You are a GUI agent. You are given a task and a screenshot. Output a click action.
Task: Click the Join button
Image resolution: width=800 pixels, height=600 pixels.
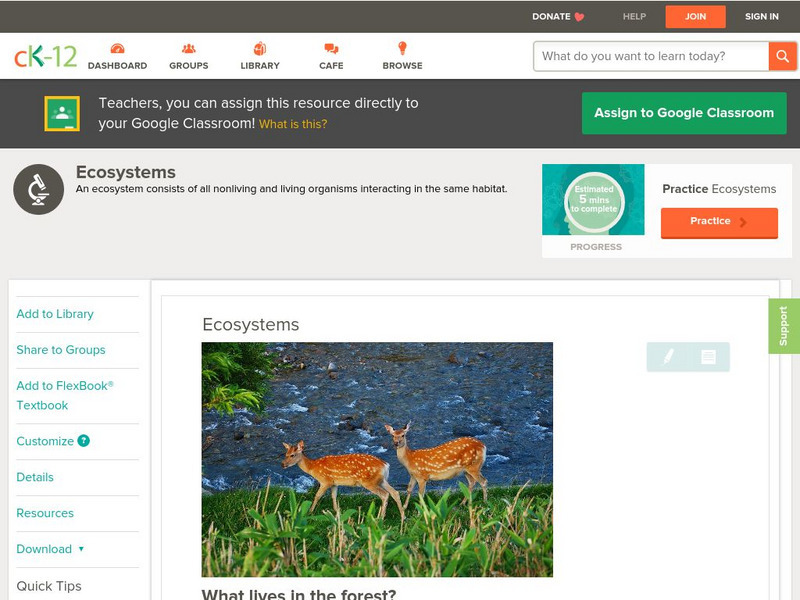point(695,17)
